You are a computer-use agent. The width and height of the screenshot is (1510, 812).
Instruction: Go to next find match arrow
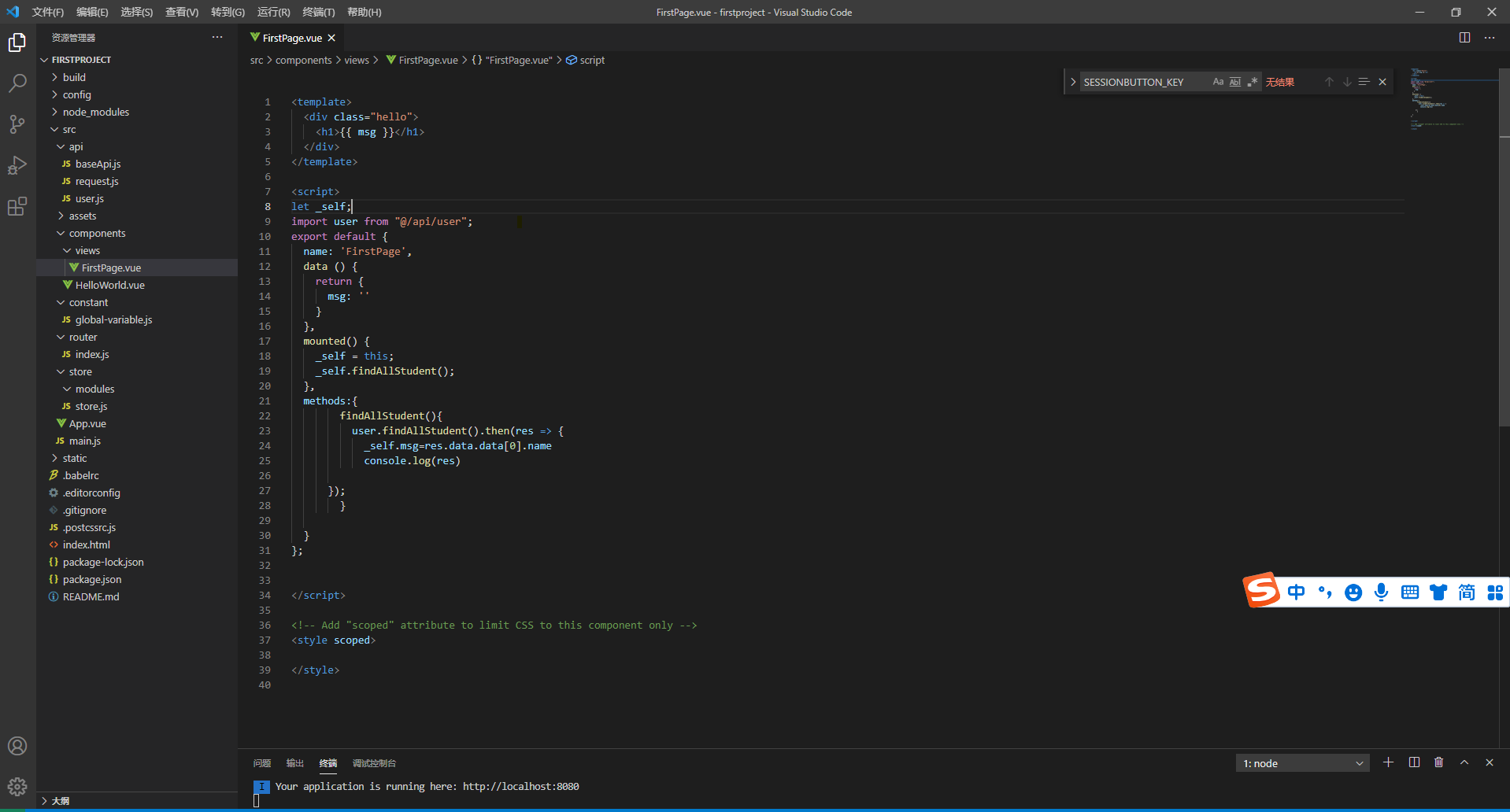tap(1347, 82)
